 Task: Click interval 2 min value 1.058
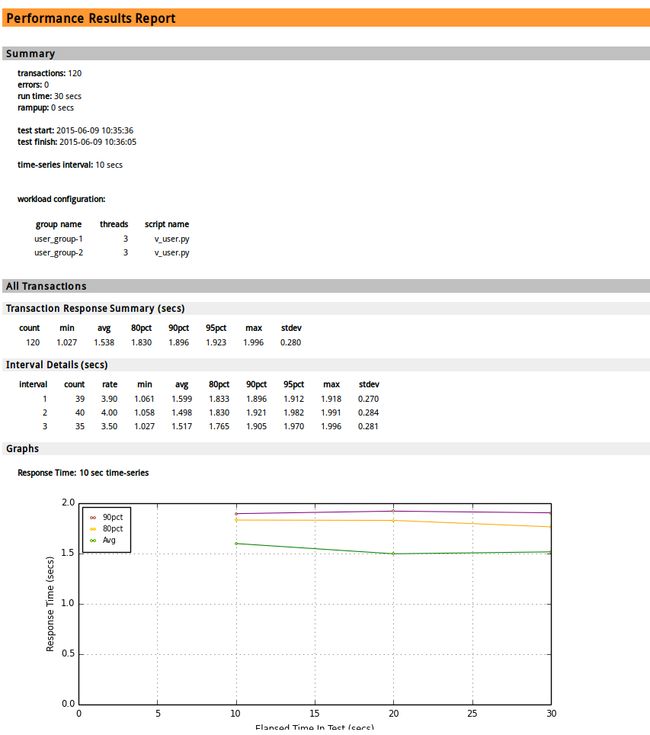tap(144, 413)
